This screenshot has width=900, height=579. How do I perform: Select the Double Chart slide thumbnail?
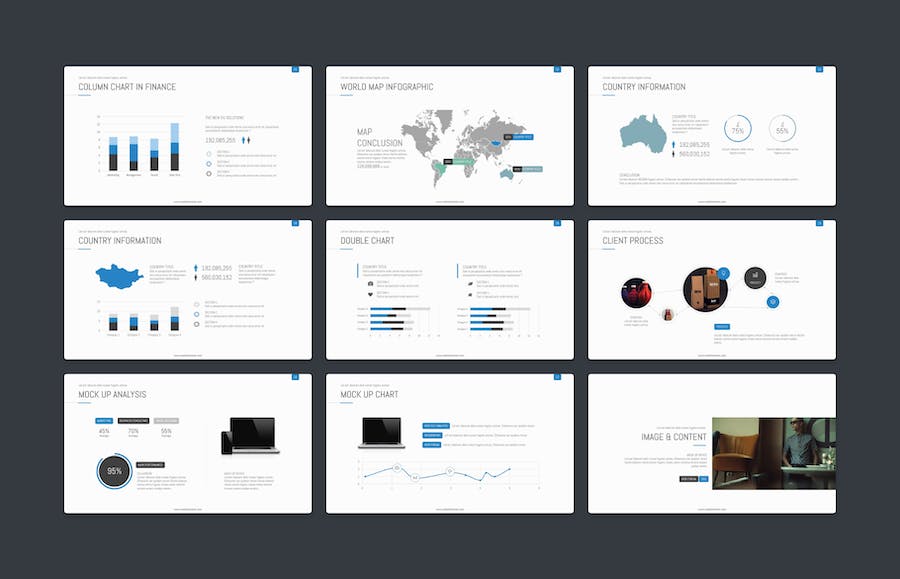tap(450, 290)
